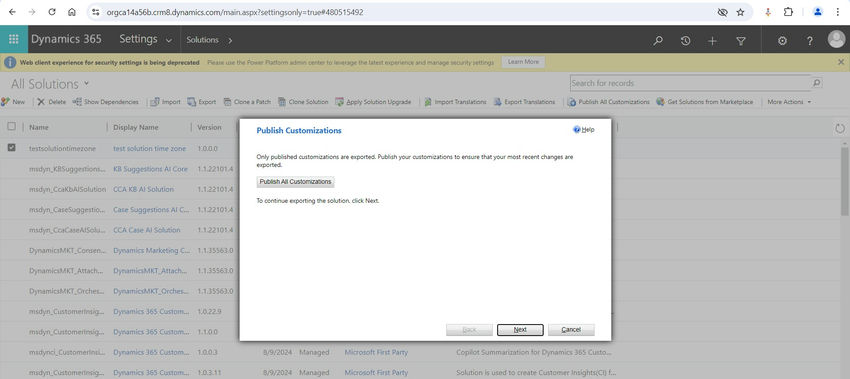Click Export in the toolbar

(202, 102)
